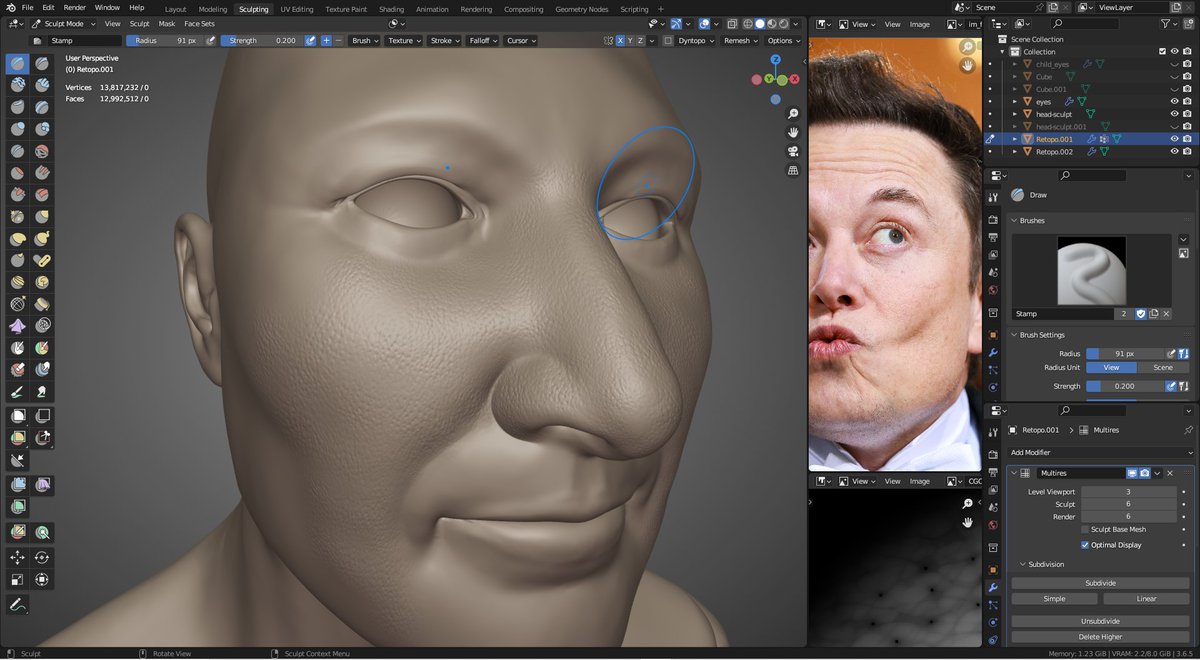Click the Blender logo menu icon
The height and width of the screenshot is (660, 1200).
10,7
